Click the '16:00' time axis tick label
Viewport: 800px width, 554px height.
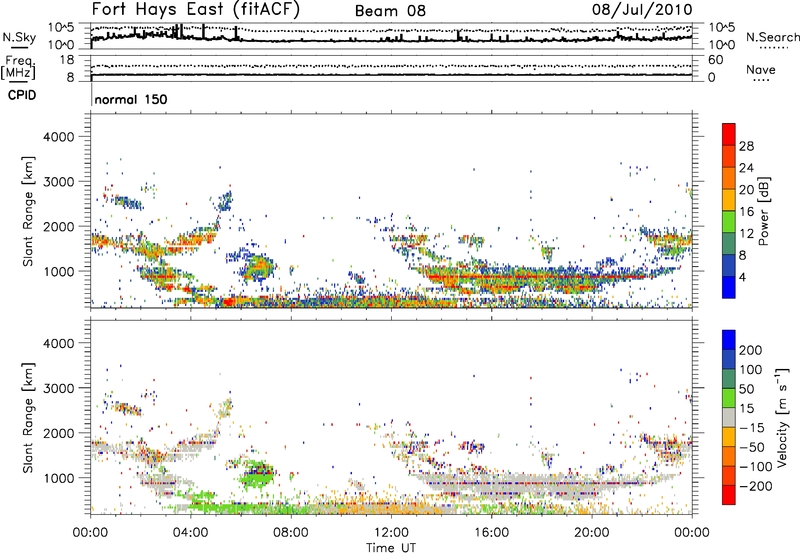tap(491, 533)
